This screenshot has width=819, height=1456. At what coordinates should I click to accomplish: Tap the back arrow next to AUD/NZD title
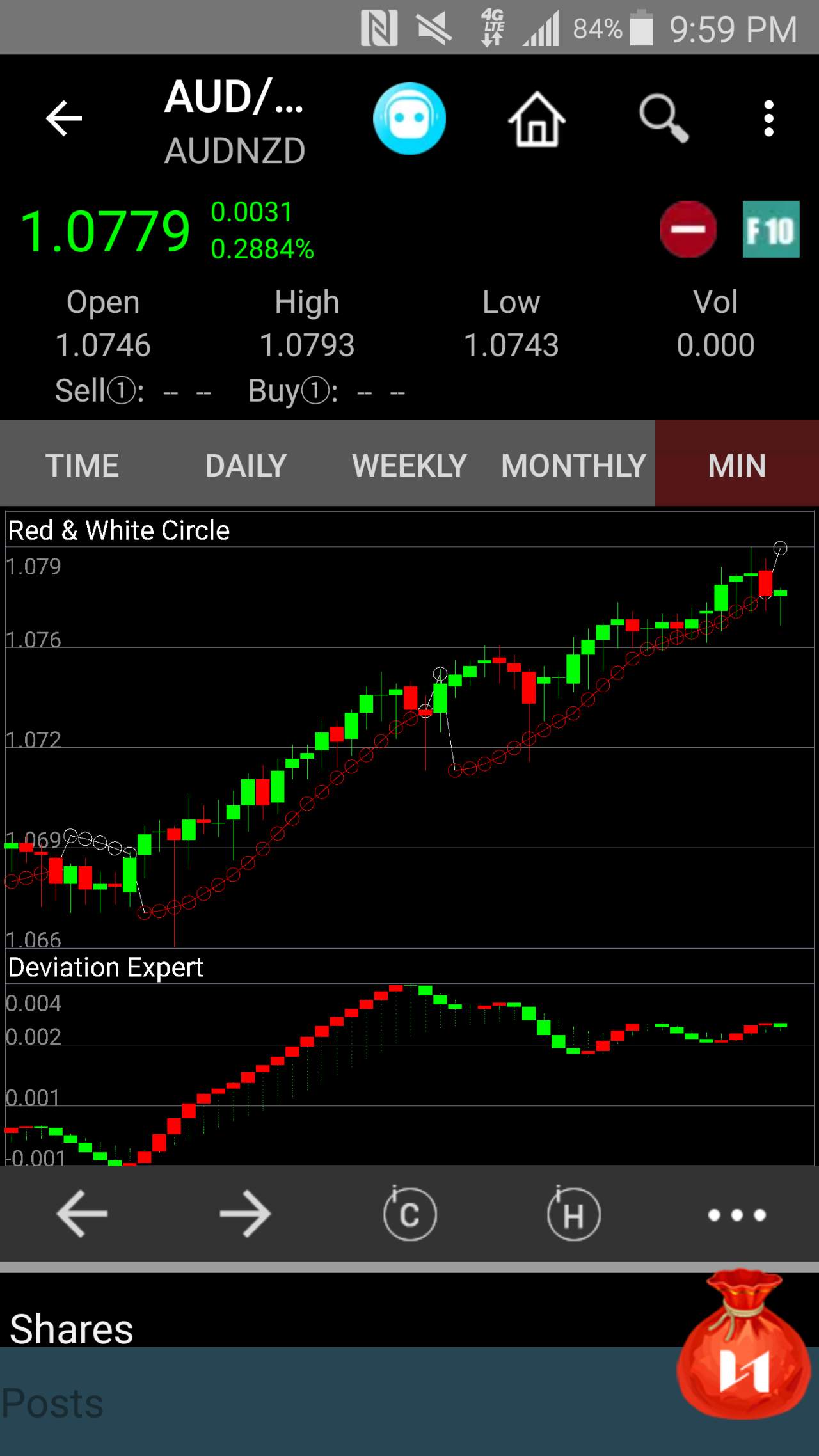click(64, 118)
